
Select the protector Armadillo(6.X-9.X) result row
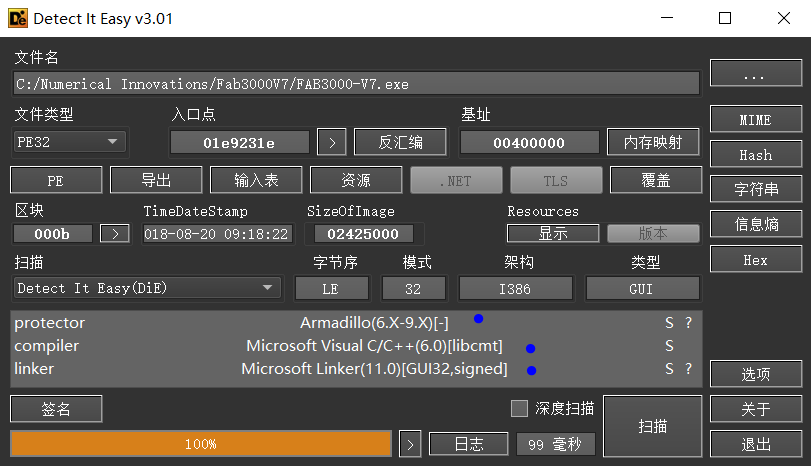click(356, 323)
